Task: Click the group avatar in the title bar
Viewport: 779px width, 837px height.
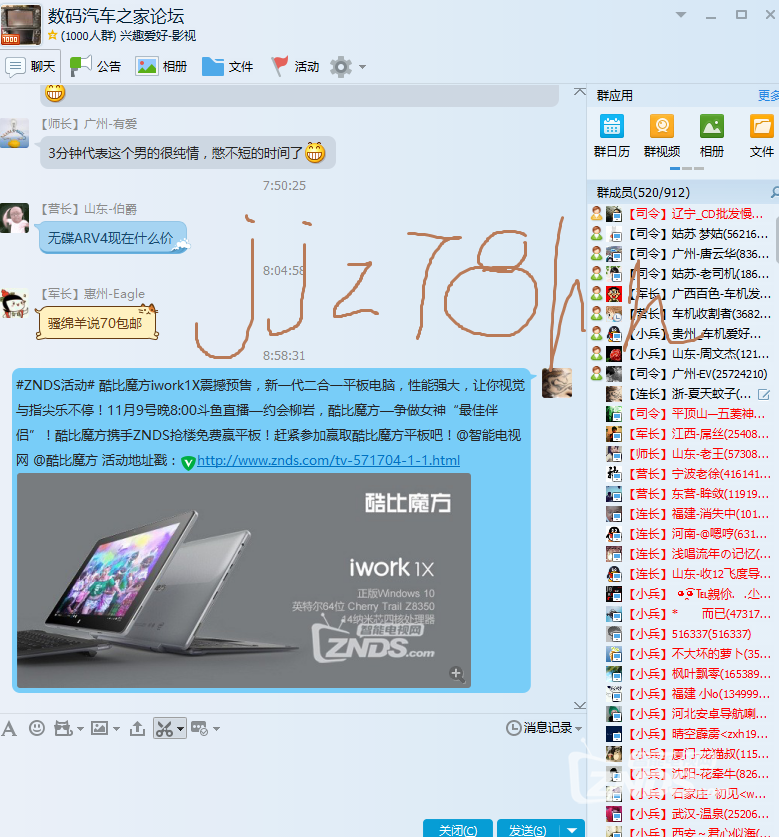Action: click(21, 25)
